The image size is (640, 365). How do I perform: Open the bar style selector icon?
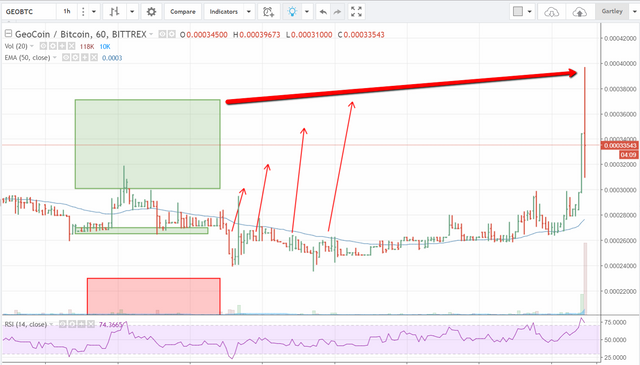114,12
